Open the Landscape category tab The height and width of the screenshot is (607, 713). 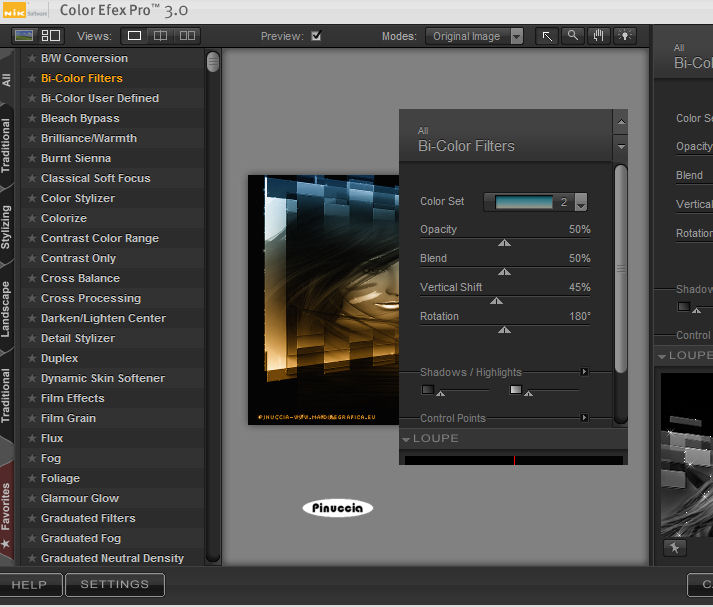(x=7, y=309)
